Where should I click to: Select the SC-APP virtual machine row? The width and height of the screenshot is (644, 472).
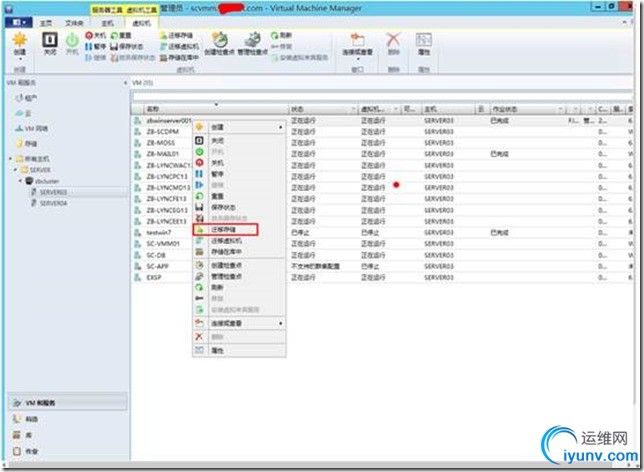(x=158, y=266)
